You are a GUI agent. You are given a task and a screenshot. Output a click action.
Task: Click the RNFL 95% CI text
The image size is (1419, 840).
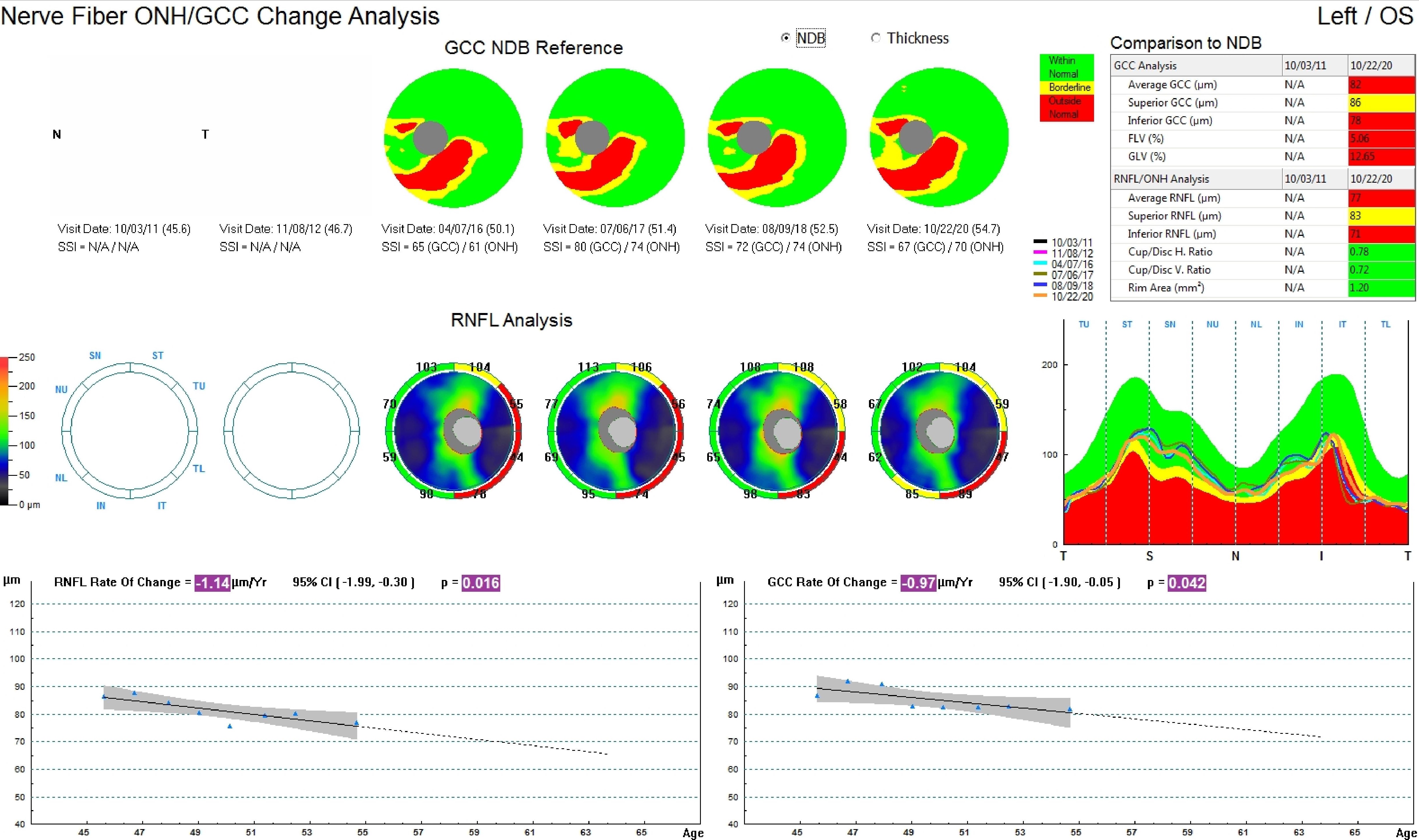click(x=353, y=583)
